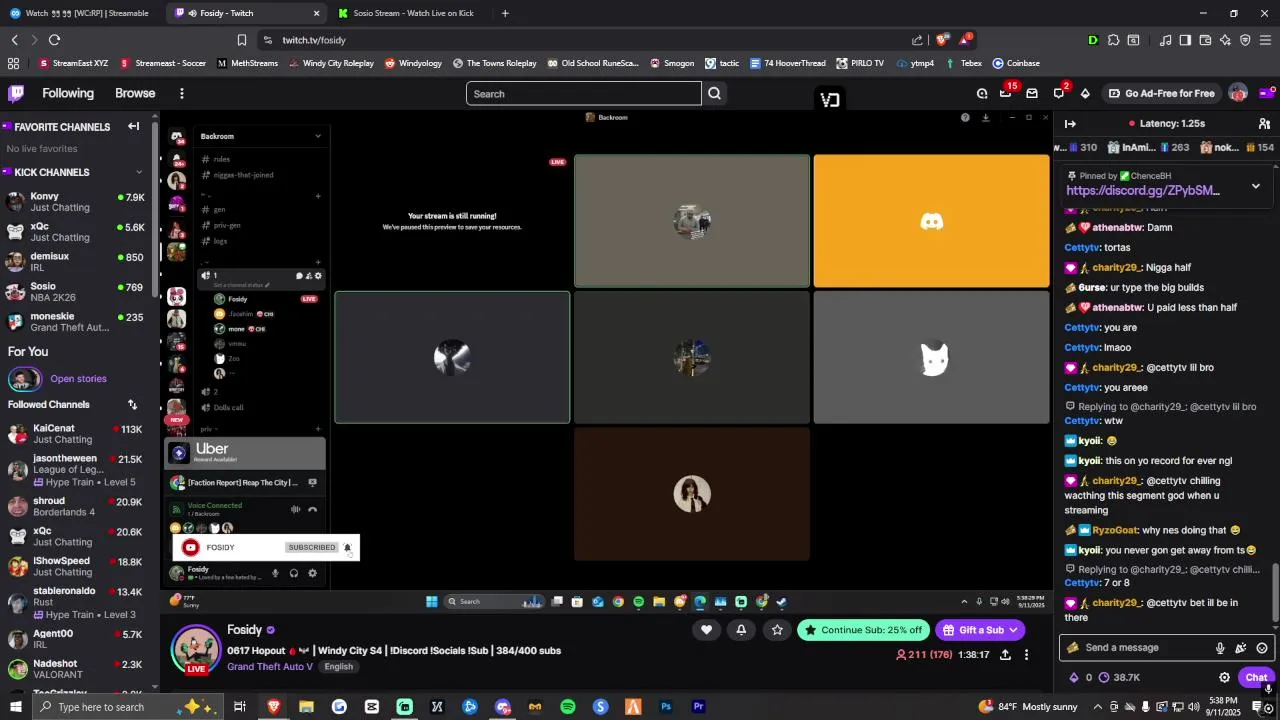Open Nadeshot VALORANT channel
The height and width of the screenshot is (720, 1280).
click(75, 669)
